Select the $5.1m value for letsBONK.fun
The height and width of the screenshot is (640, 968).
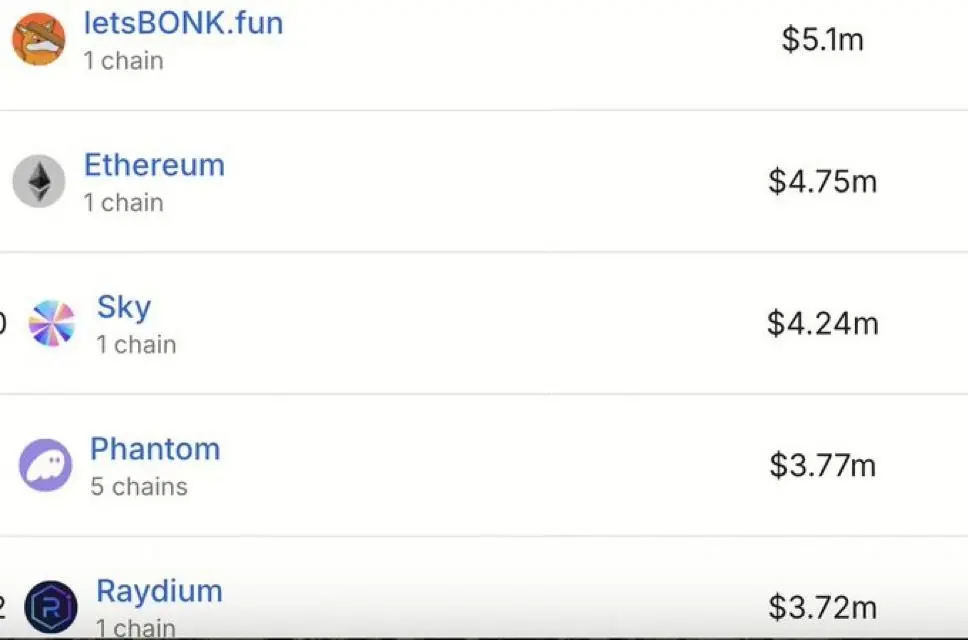822,39
